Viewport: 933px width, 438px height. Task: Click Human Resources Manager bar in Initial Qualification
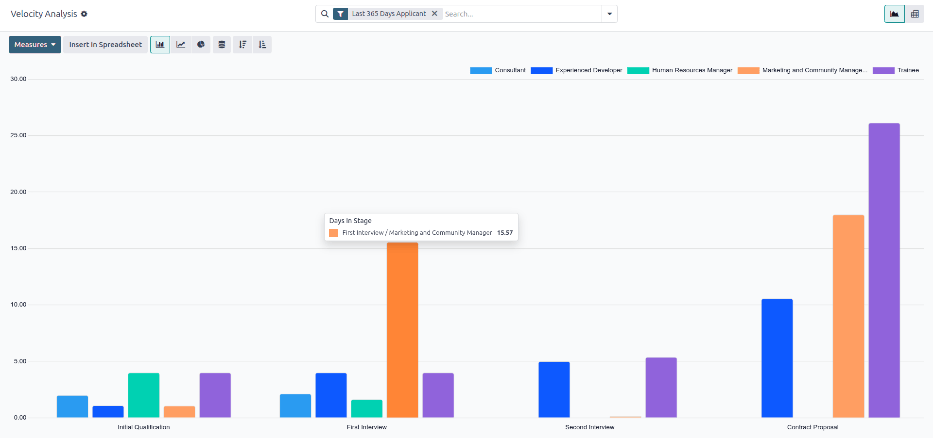pos(143,395)
